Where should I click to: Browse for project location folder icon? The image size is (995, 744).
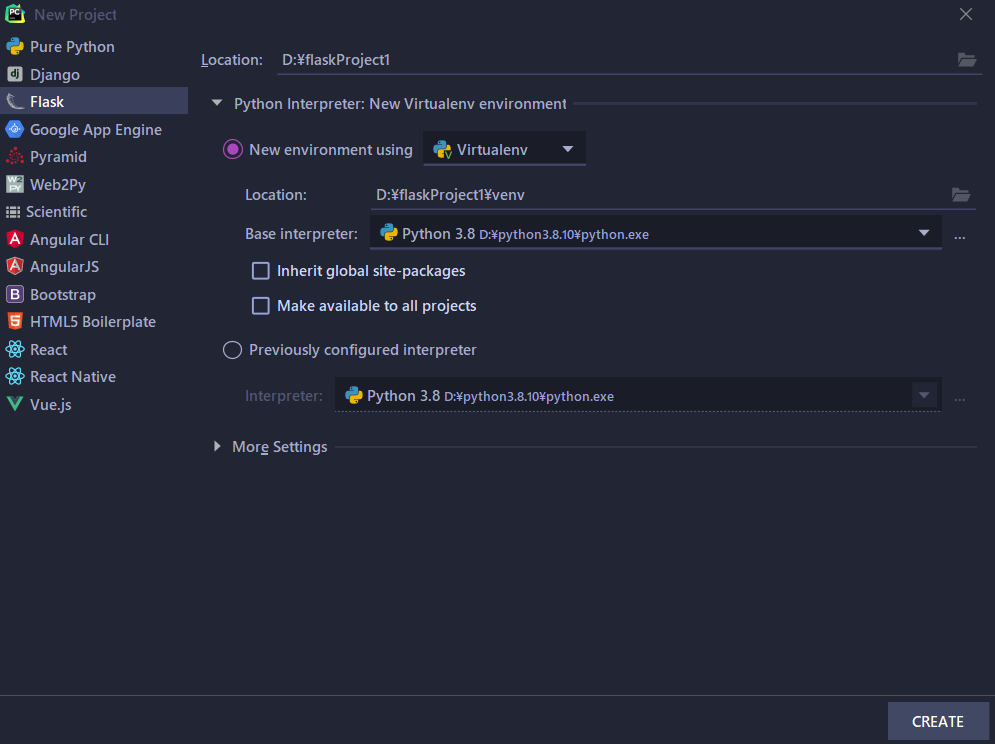(966, 60)
